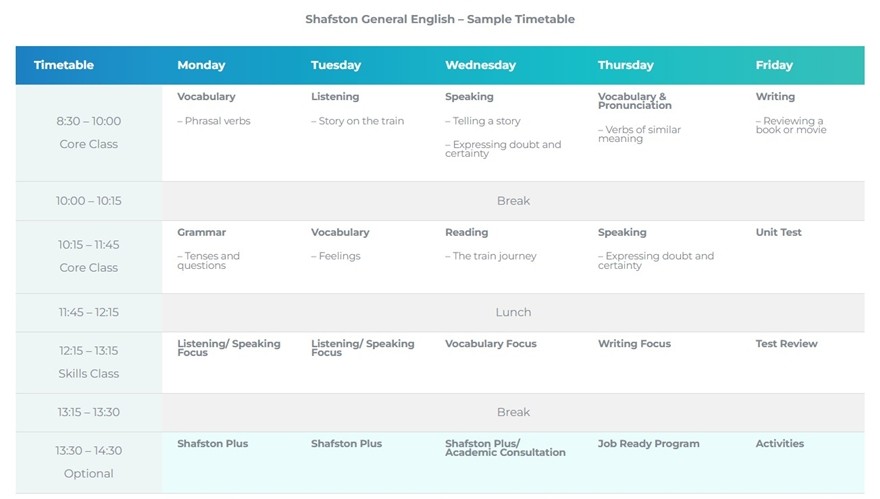Select the Vocabulary Focus skills class
Screen dimensions: 880x499
490,343
